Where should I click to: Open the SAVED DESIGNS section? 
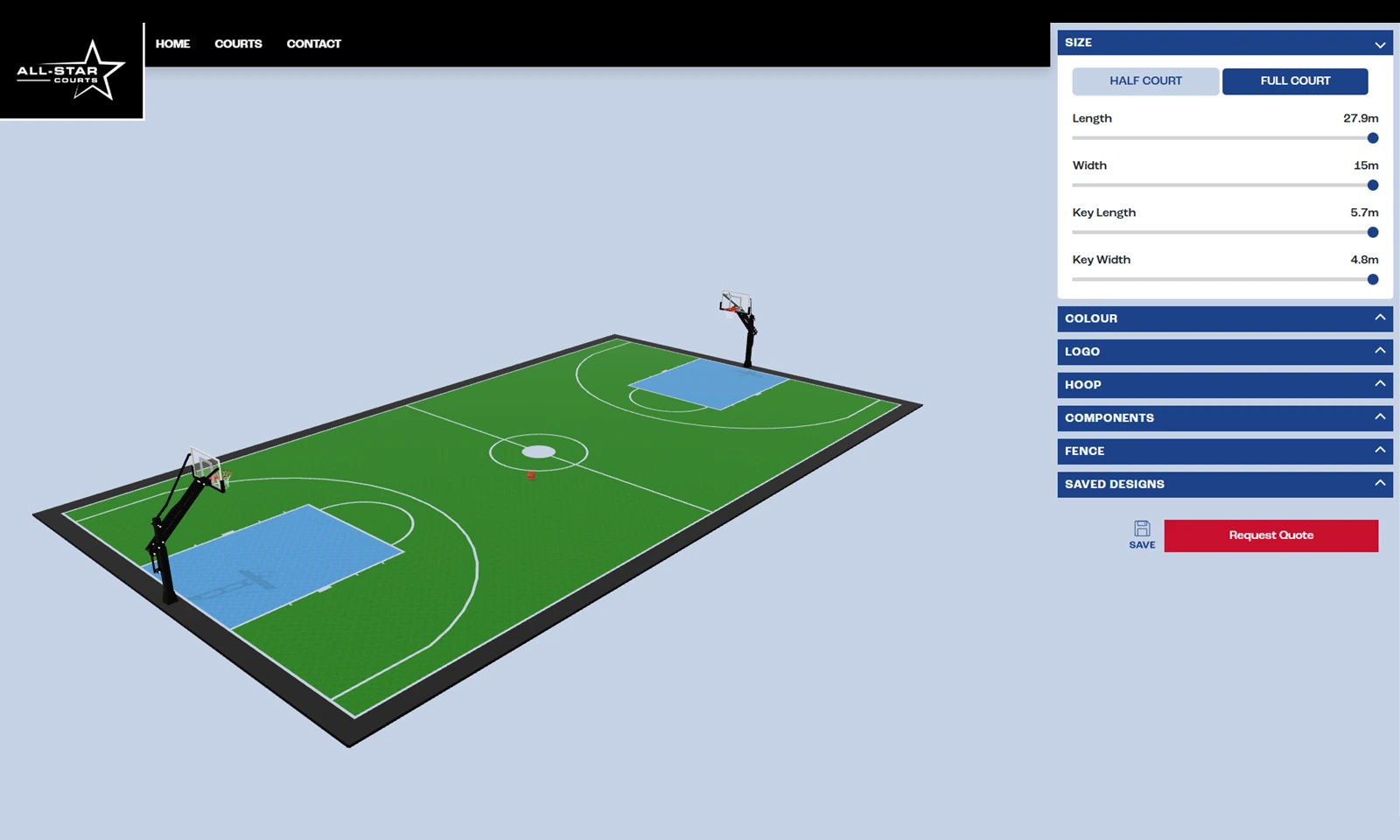[1225, 484]
